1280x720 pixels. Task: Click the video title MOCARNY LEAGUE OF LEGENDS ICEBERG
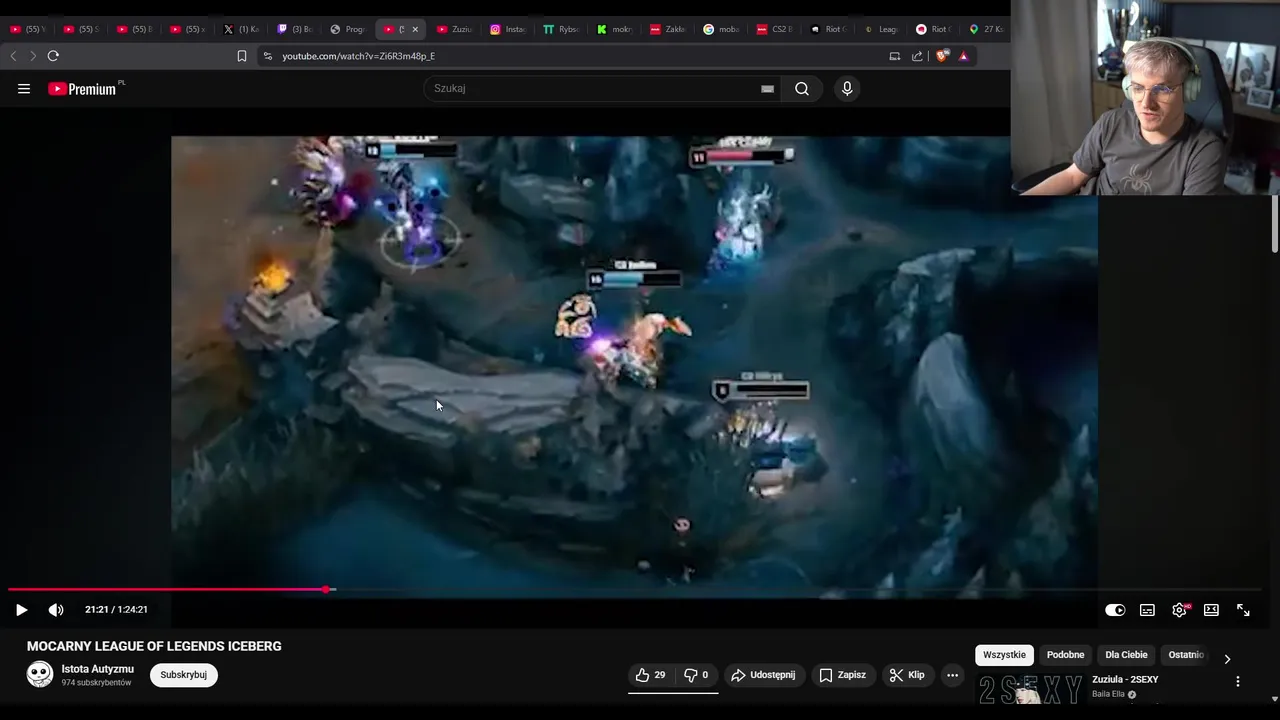click(x=154, y=646)
